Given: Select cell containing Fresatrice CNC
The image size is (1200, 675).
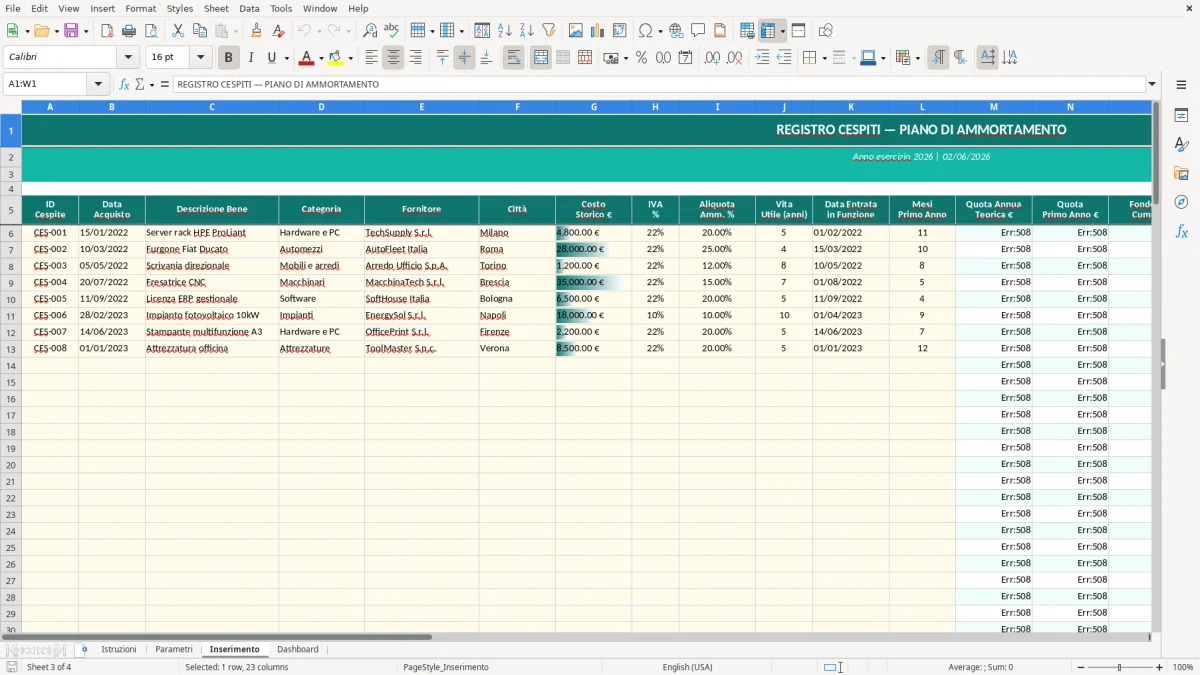Looking at the screenshot, I should pyautogui.click(x=212, y=282).
